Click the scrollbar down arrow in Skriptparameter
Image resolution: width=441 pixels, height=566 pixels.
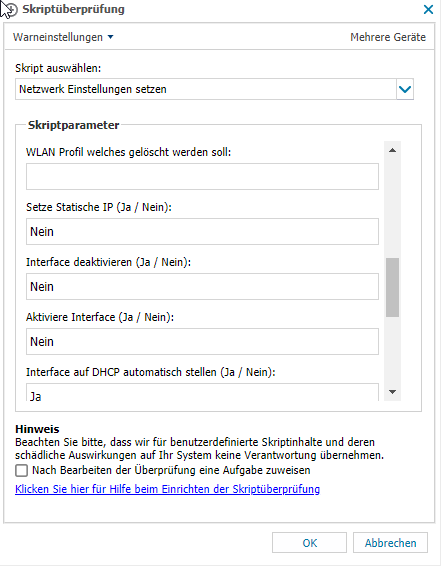(x=393, y=392)
